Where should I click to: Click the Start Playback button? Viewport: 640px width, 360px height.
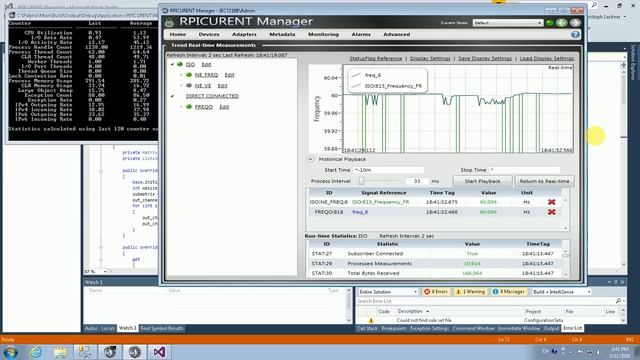coord(482,181)
